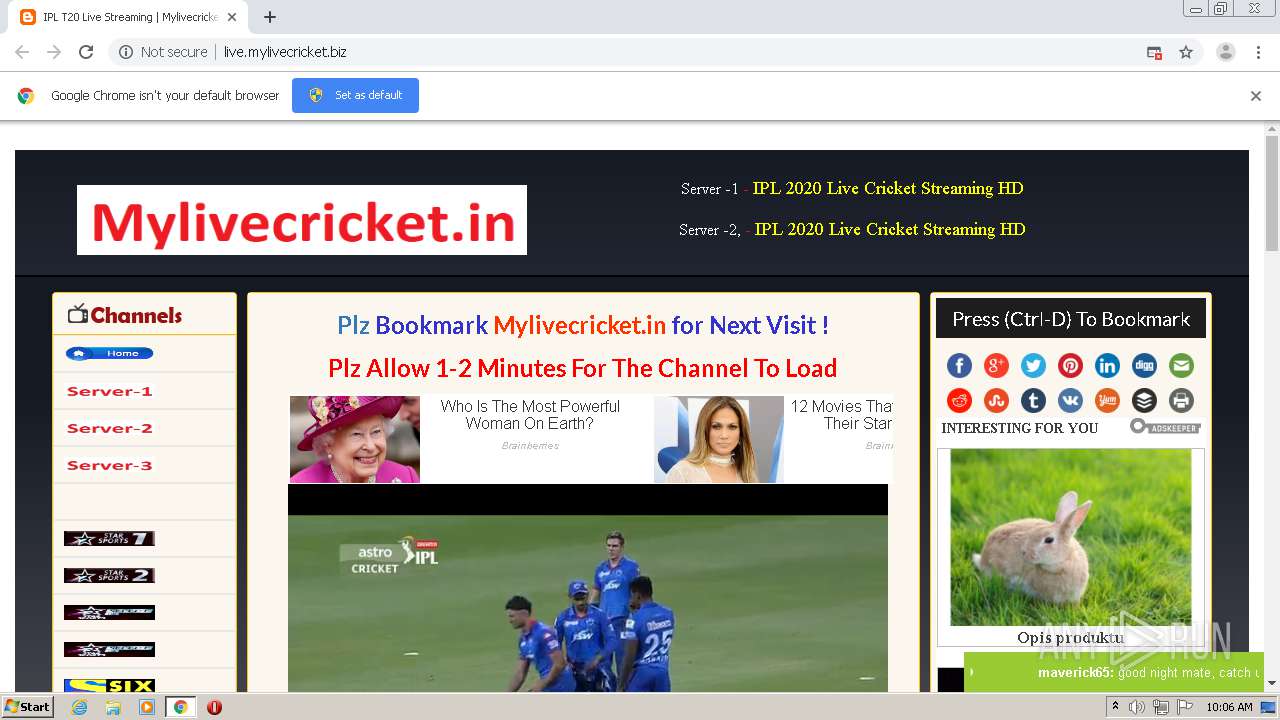Click the Yummly share icon

click(1107, 401)
